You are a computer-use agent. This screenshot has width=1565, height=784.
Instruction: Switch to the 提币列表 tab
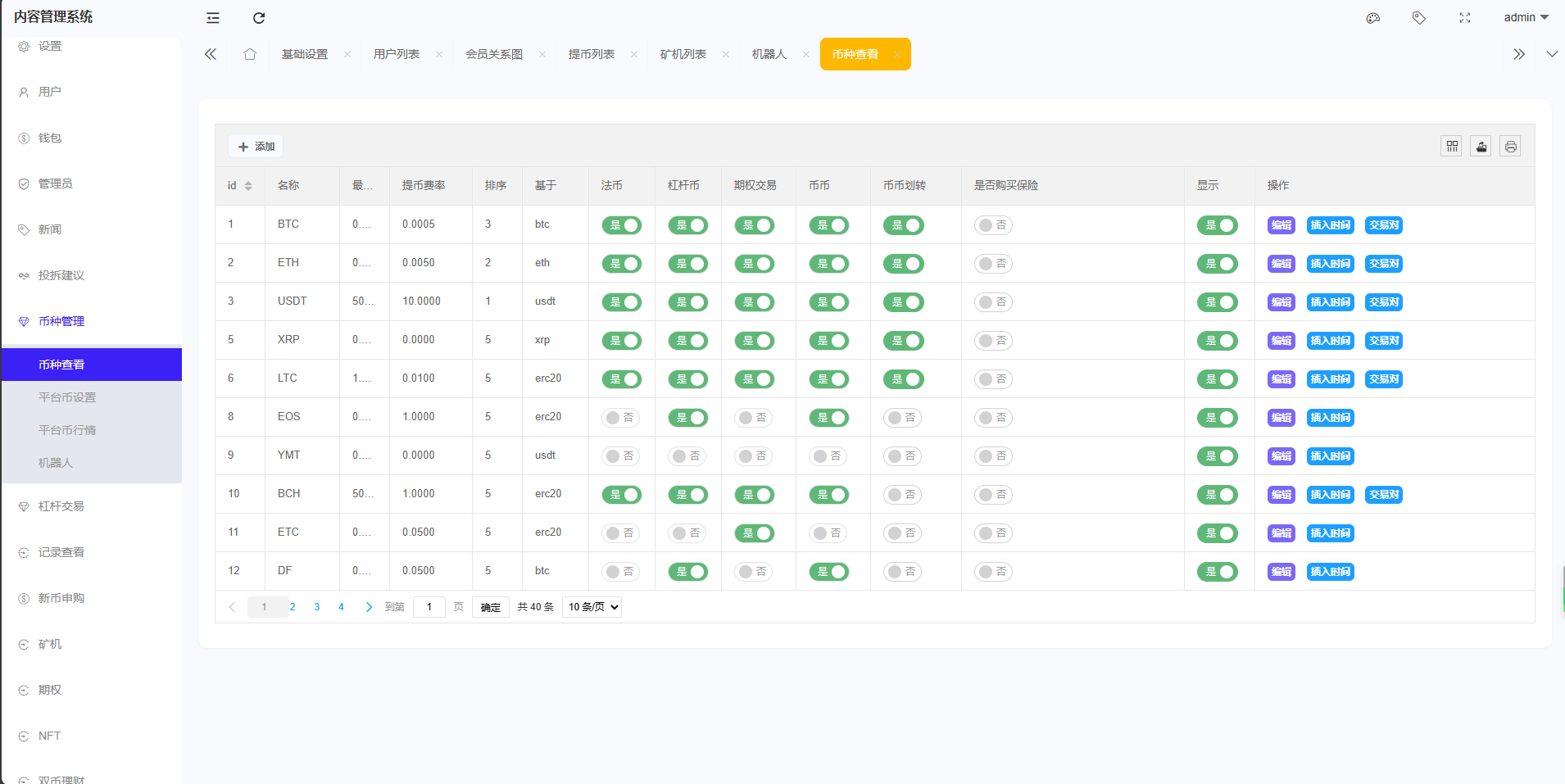click(592, 54)
